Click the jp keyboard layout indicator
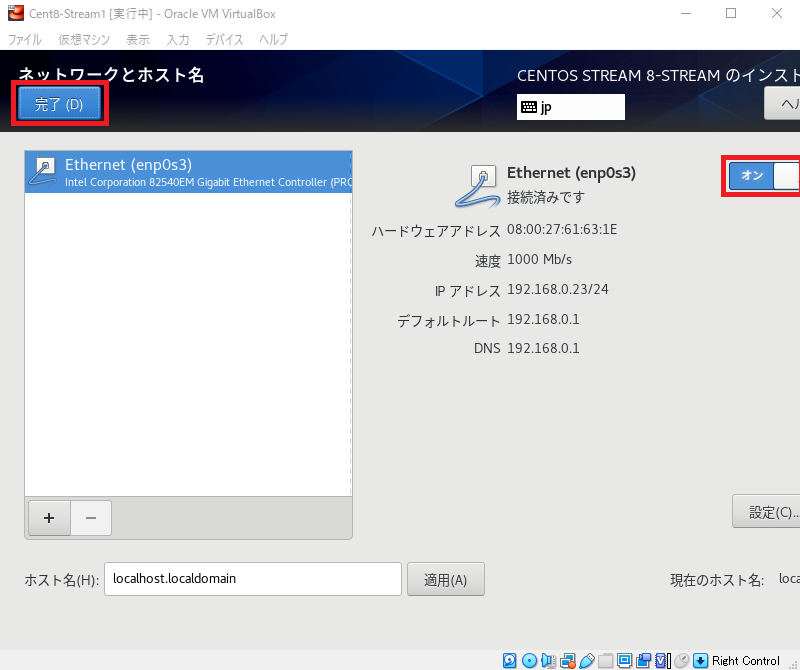The height and width of the screenshot is (670, 800). click(570, 107)
